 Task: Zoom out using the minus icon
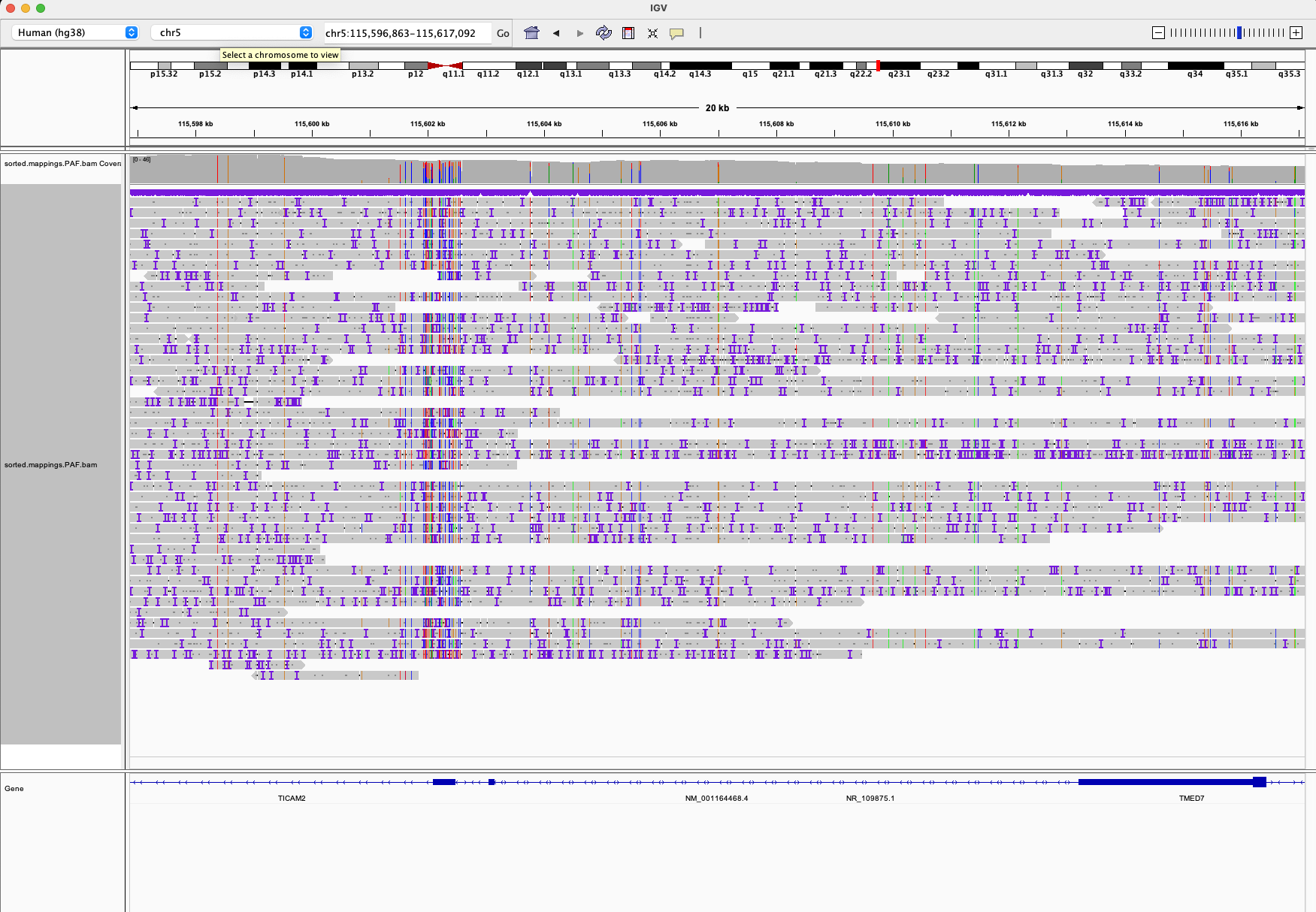click(x=1157, y=32)
